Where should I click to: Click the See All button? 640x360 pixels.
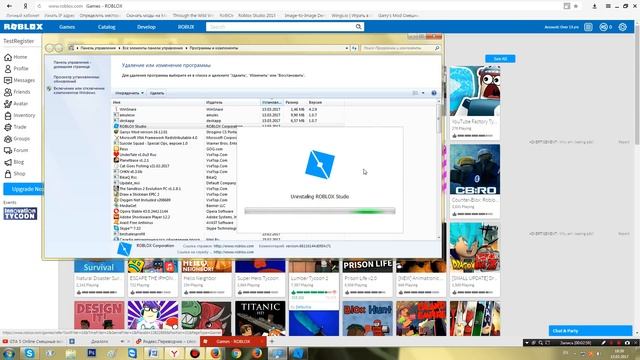point(500,59)
